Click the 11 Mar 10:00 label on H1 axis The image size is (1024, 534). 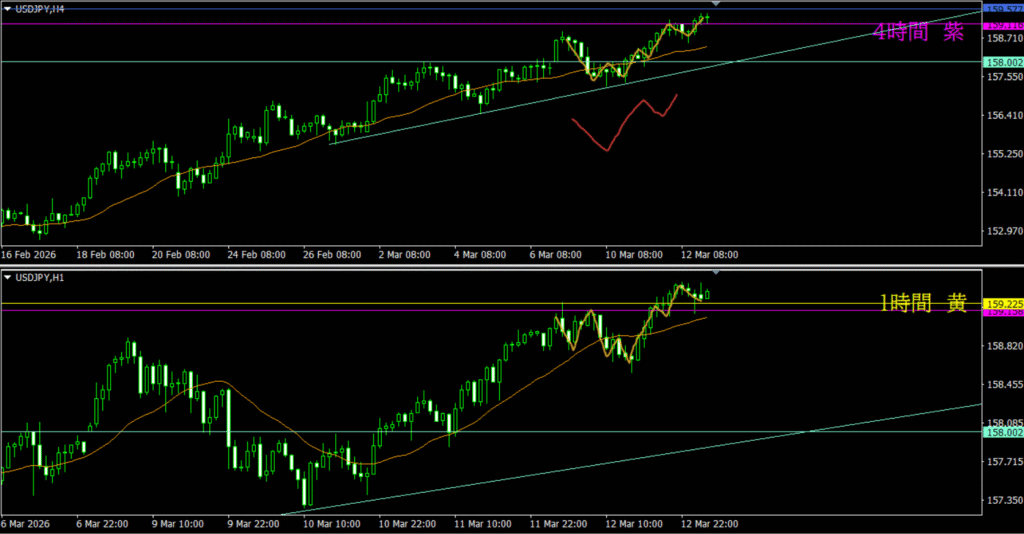[485, 524]
